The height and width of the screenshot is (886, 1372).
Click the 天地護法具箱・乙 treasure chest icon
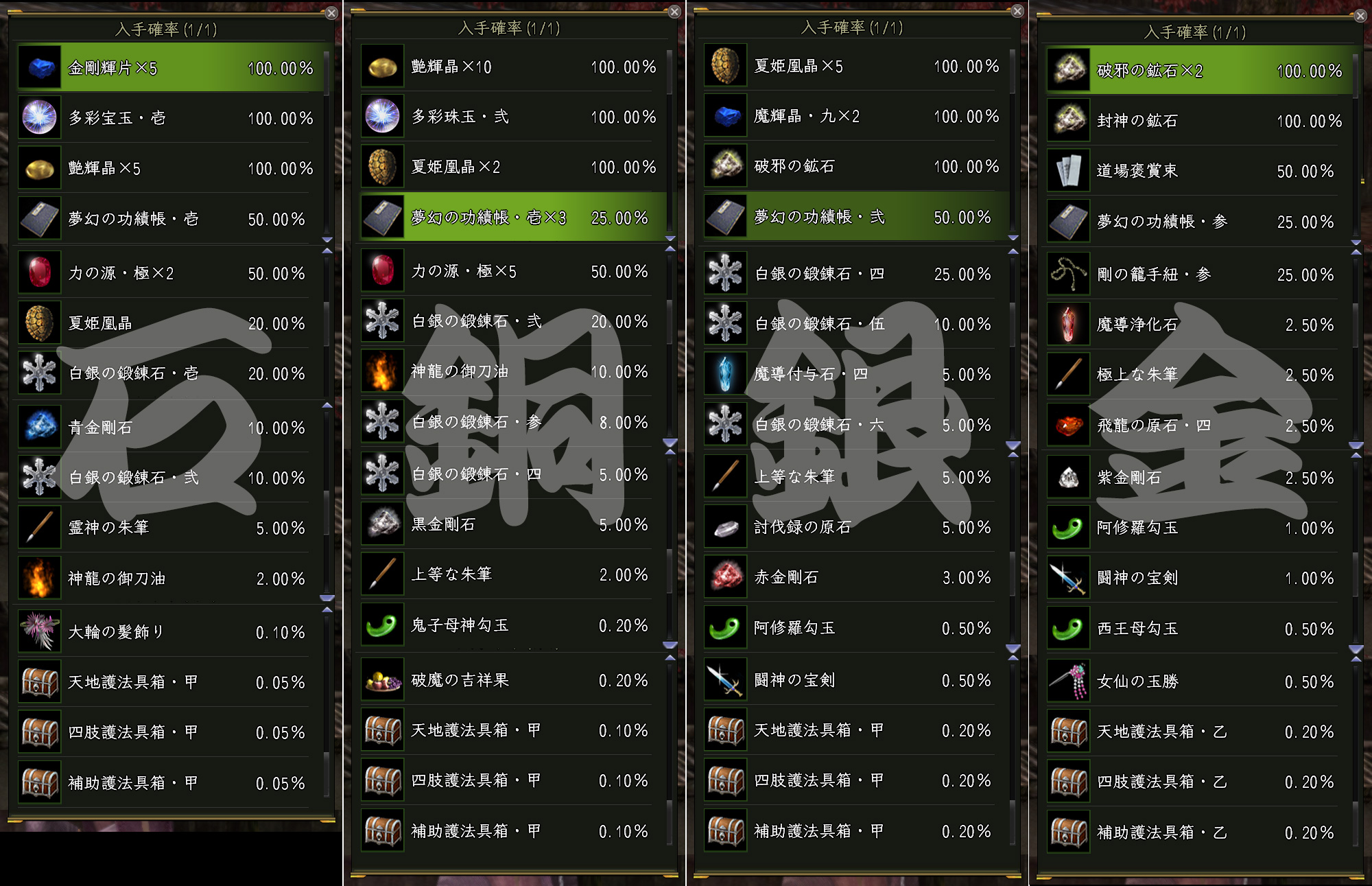point(1069,732)
